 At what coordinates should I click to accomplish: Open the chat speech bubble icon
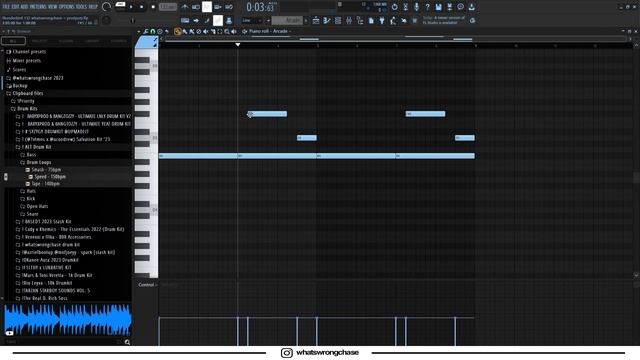coord(460,7)
